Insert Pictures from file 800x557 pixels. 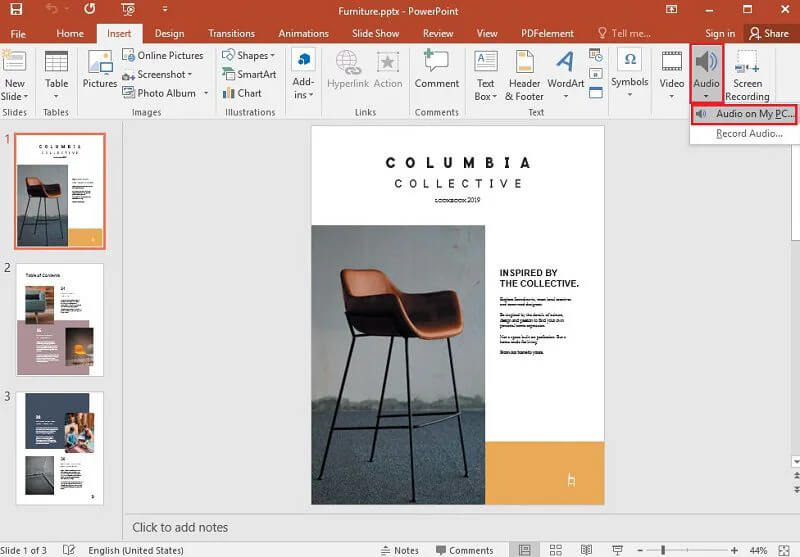(x=99, y=69)
